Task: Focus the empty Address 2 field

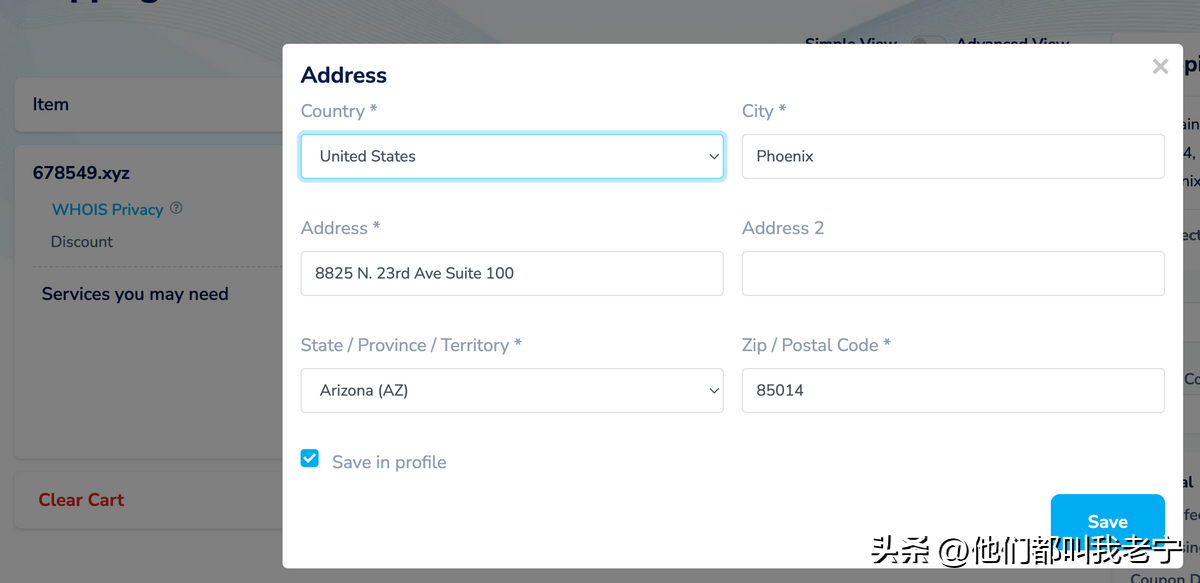Action: [x=953, y=273]
